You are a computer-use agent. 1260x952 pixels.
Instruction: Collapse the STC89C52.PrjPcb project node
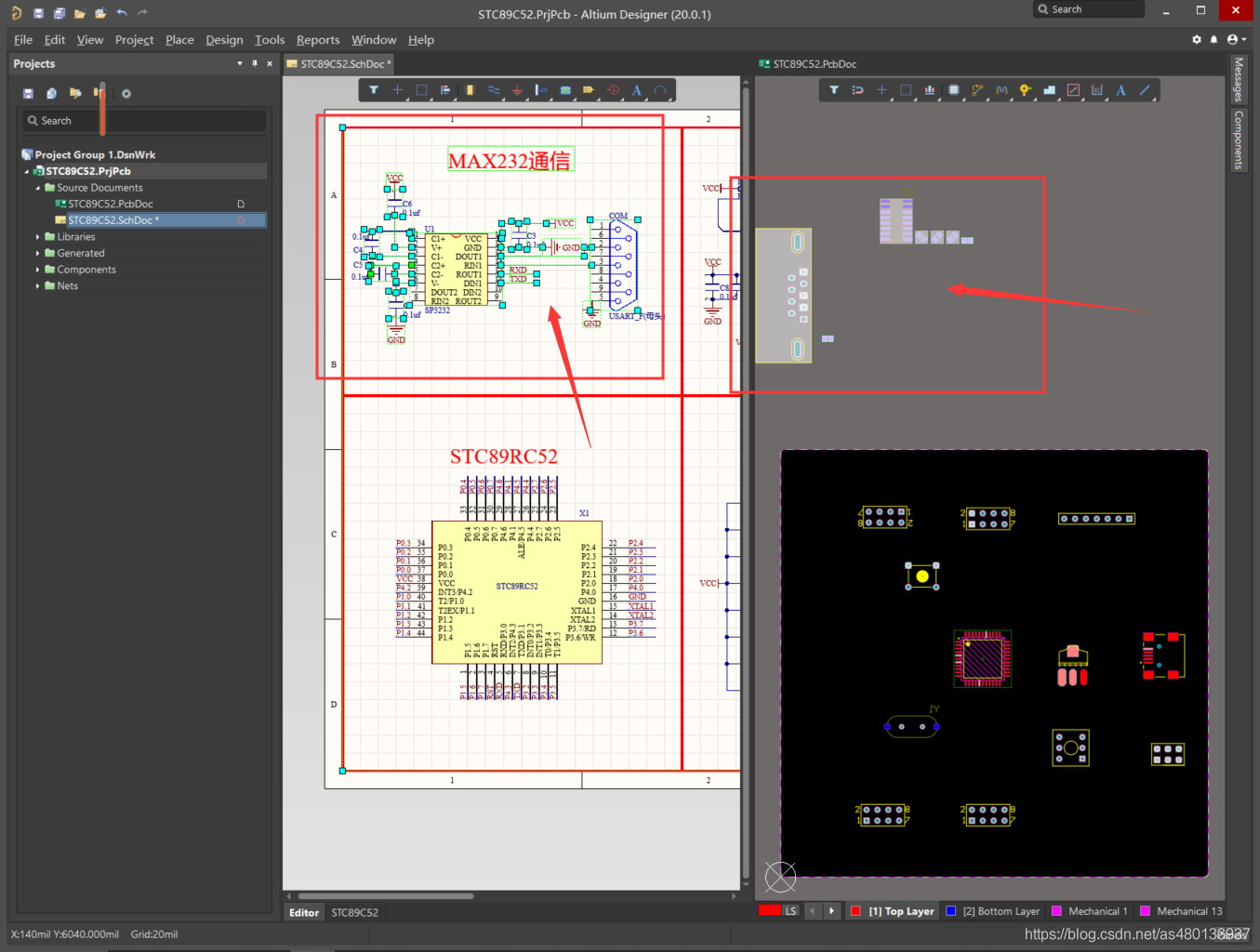pyautogui.click(x=27, y=171)
